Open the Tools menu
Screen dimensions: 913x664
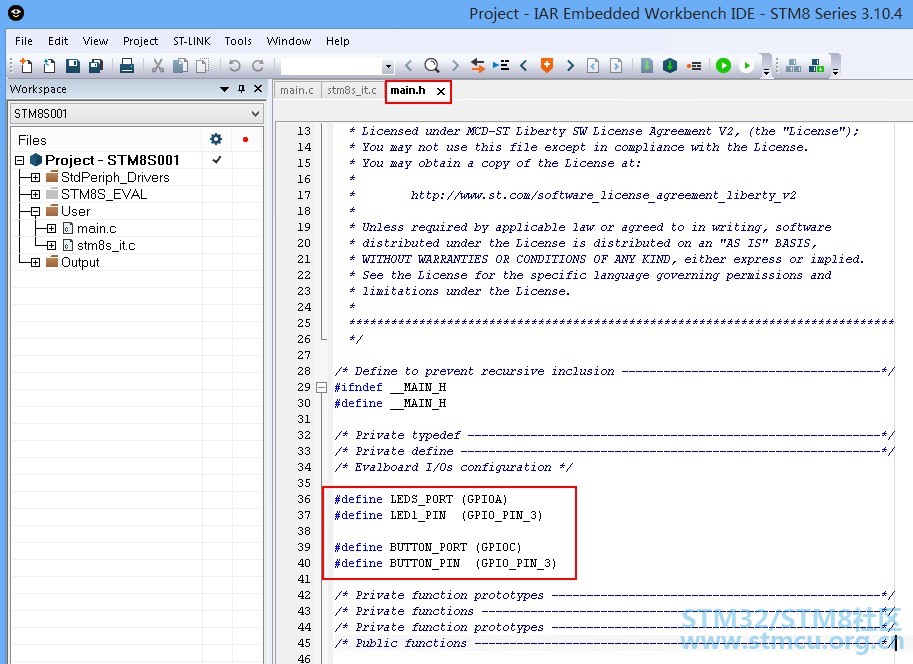(238, 41)
